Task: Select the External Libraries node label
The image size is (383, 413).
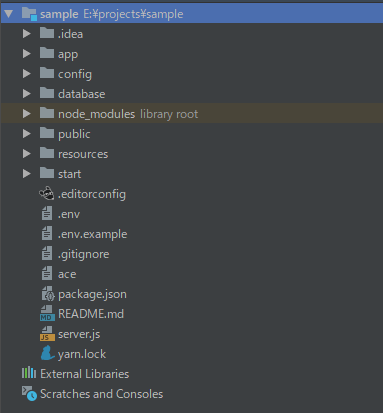Action: coord(84,374)
